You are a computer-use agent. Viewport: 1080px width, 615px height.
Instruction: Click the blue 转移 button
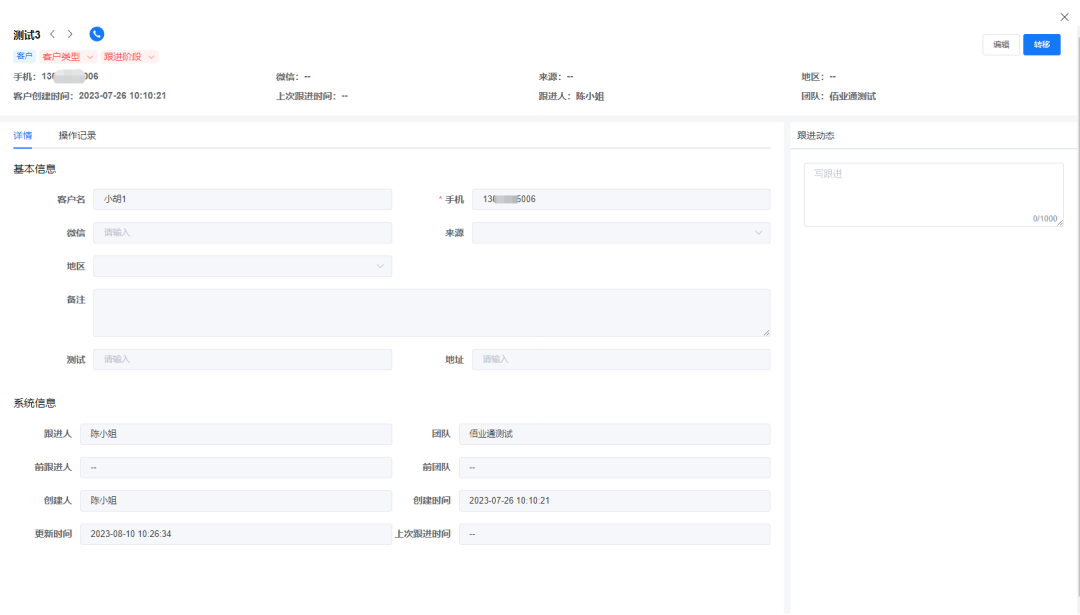[x=1041, y=45]
